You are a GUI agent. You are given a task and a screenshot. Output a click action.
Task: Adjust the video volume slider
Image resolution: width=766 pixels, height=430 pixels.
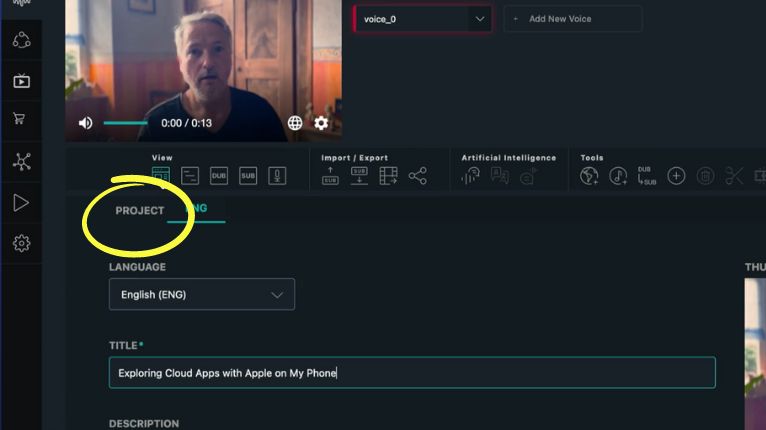[x=125, y=123]
